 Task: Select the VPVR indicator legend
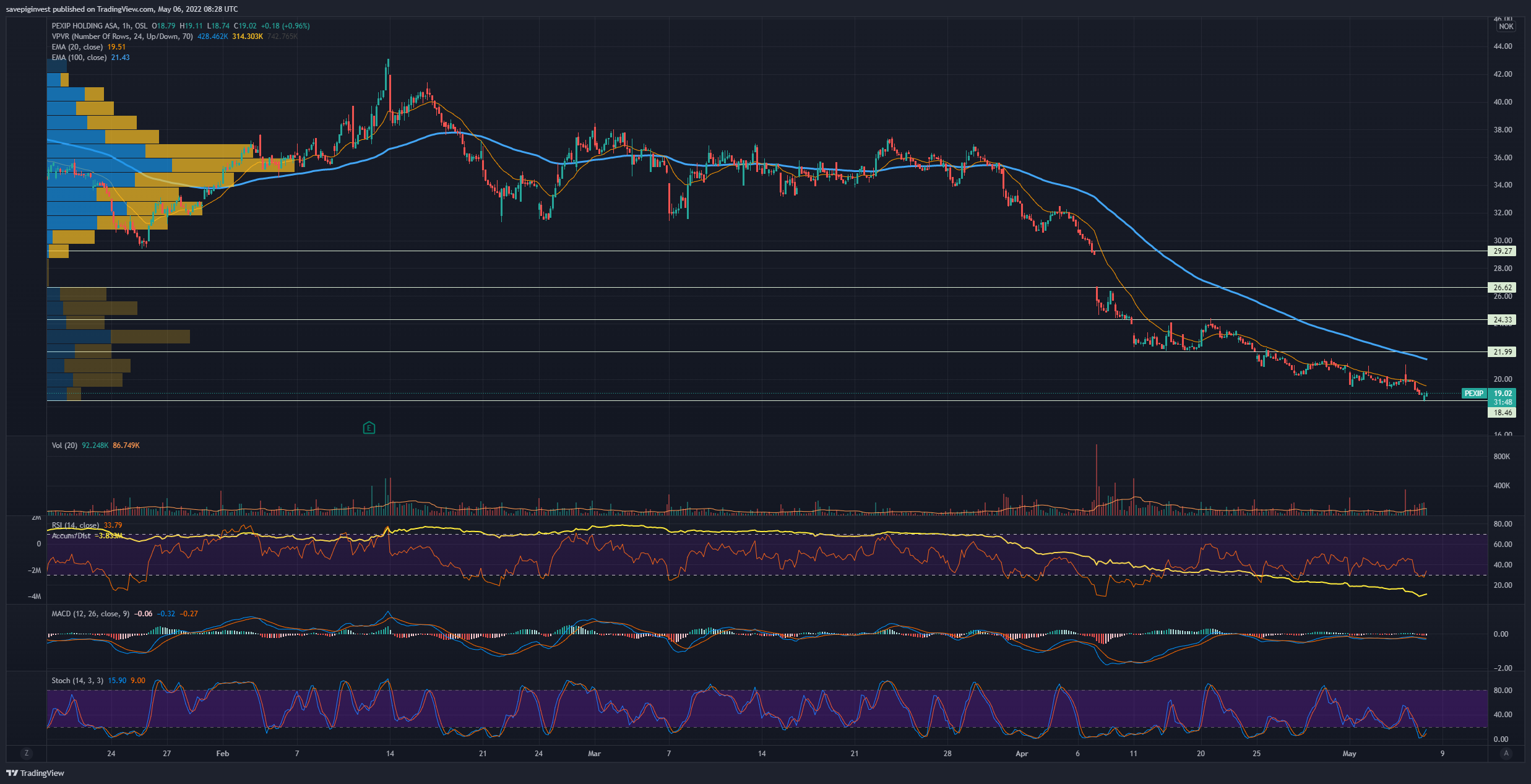[122, 37]
